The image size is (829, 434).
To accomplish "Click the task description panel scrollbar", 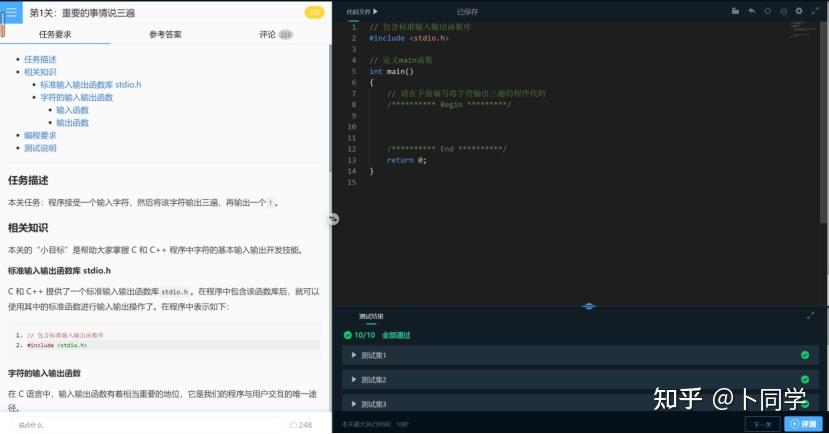I will (x=329, y=106).
